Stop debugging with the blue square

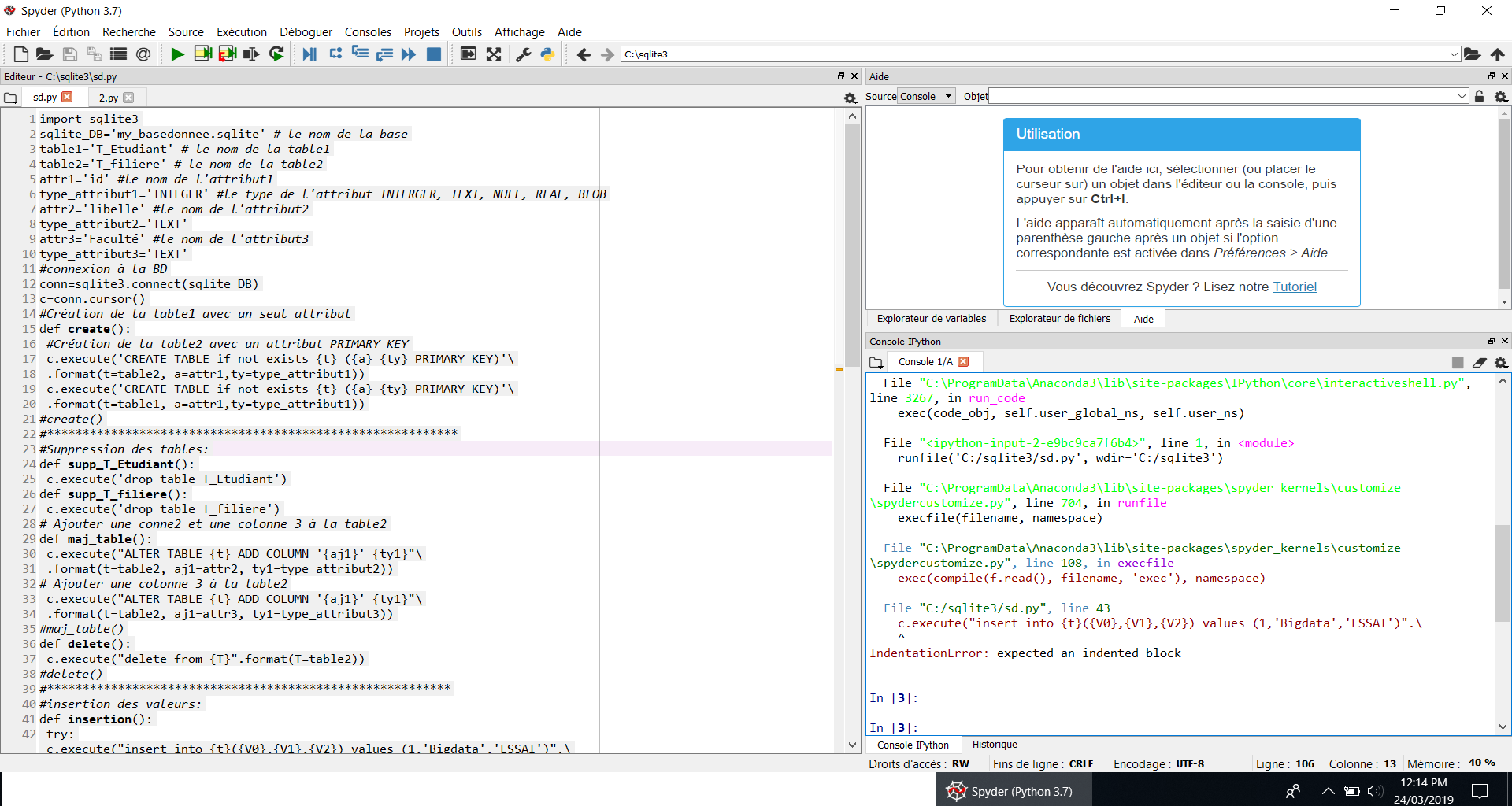434,54
